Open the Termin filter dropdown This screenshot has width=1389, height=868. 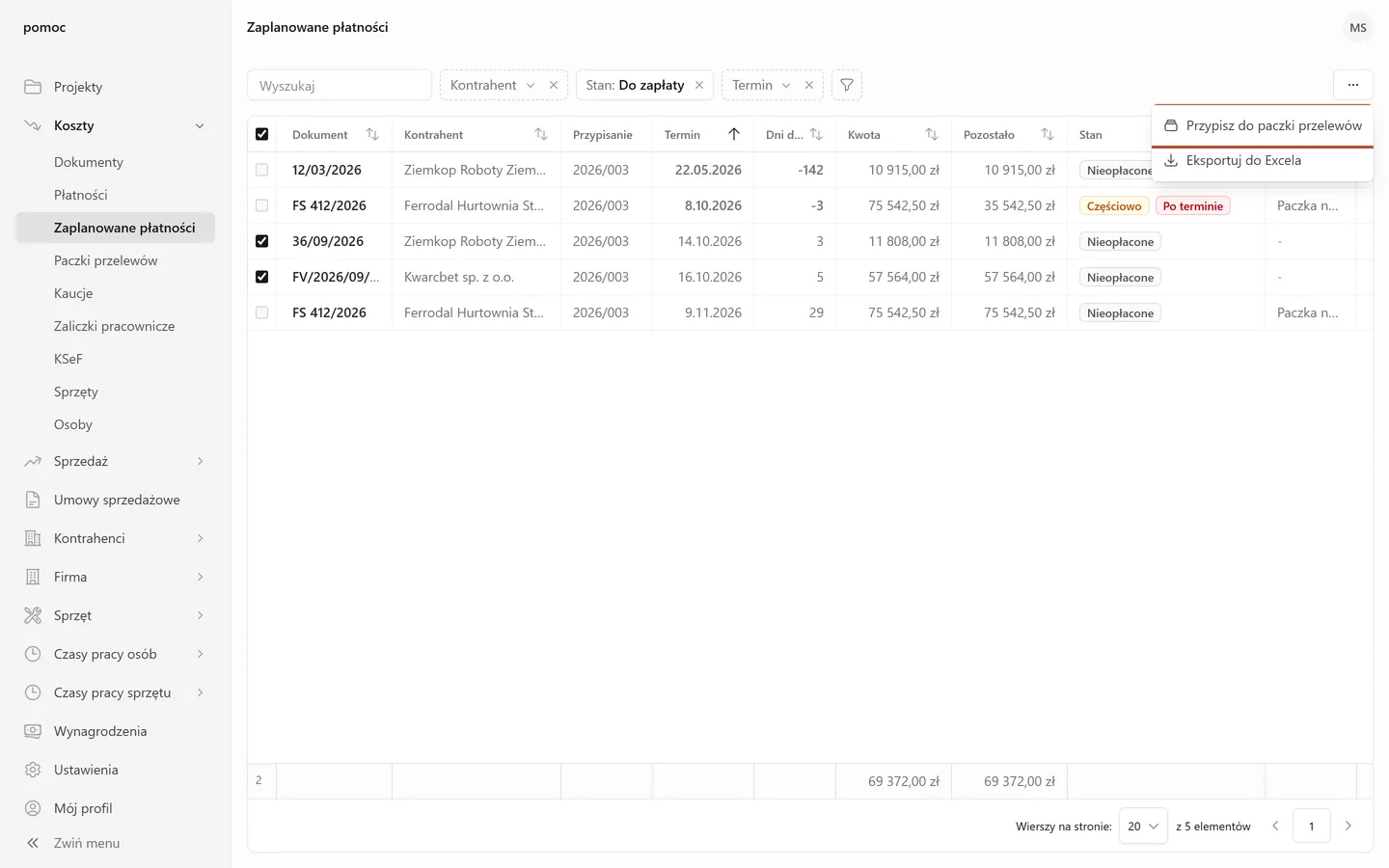761,85
